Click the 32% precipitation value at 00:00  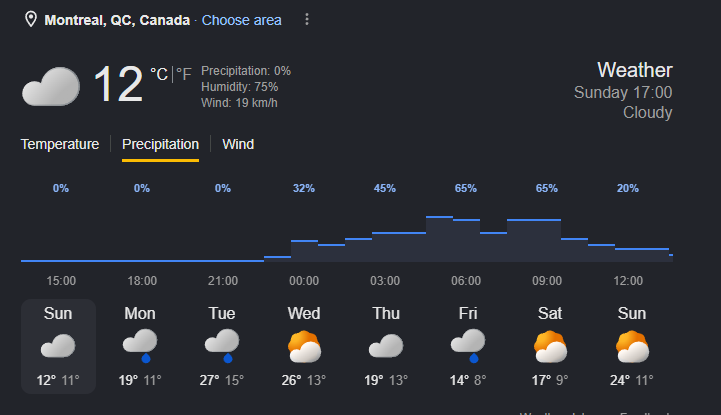pyautogui.click(x=304, y=188)
